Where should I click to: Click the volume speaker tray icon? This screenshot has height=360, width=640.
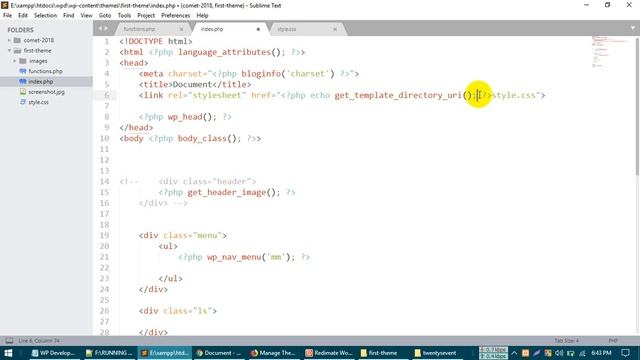point(559,353)
